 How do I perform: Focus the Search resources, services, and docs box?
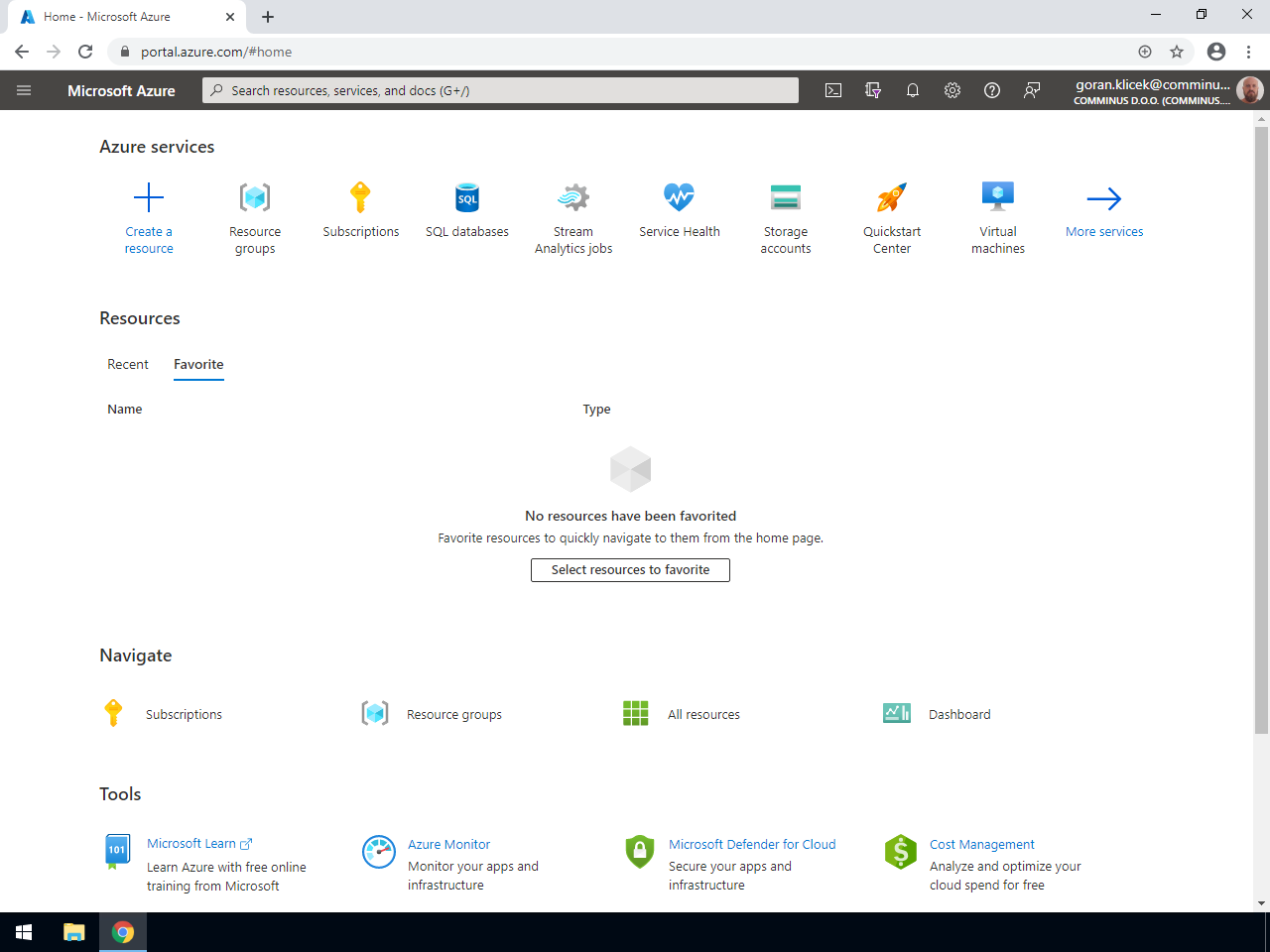click(501, 90)
